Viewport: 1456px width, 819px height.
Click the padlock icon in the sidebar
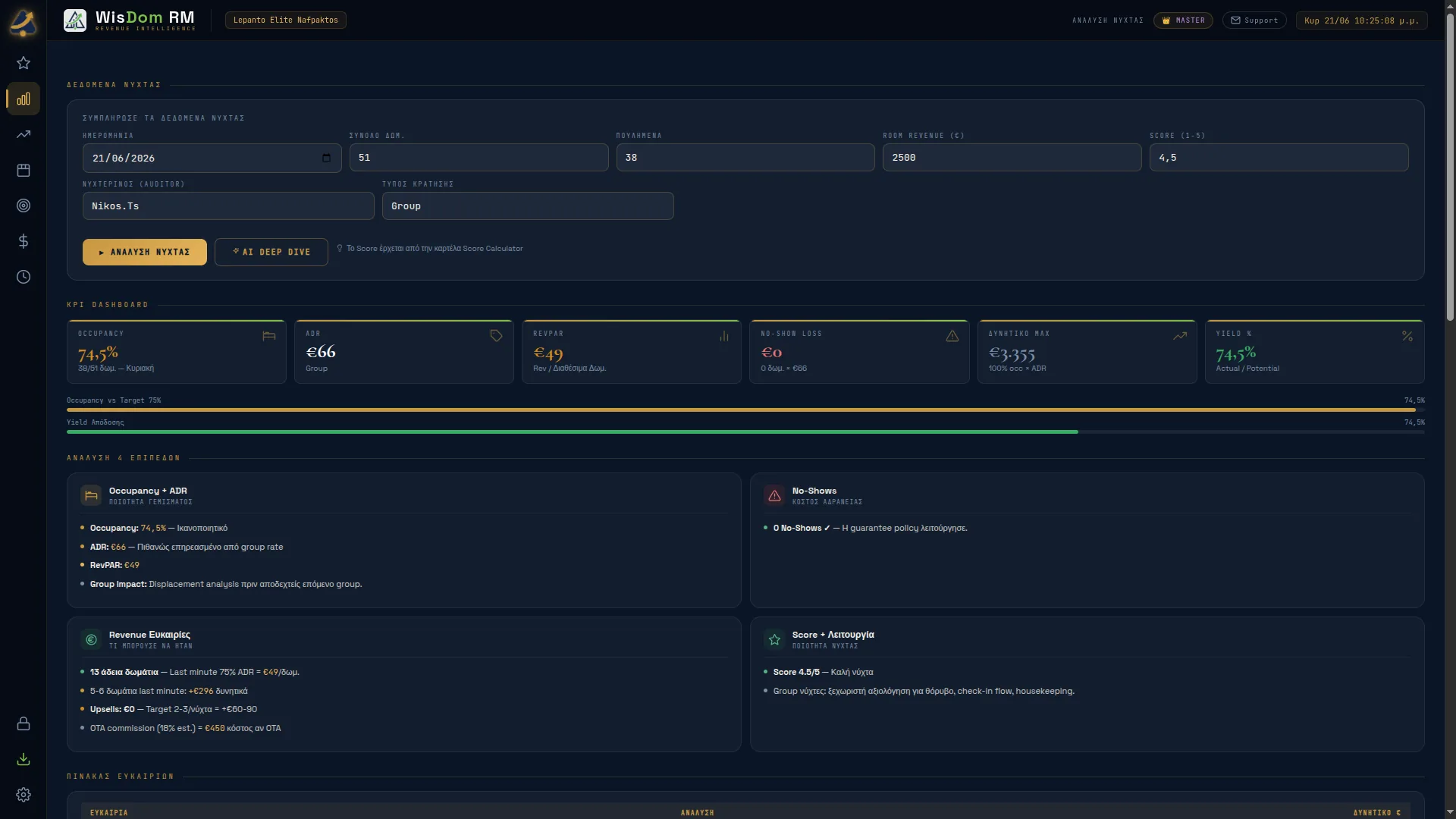[24, 723]
